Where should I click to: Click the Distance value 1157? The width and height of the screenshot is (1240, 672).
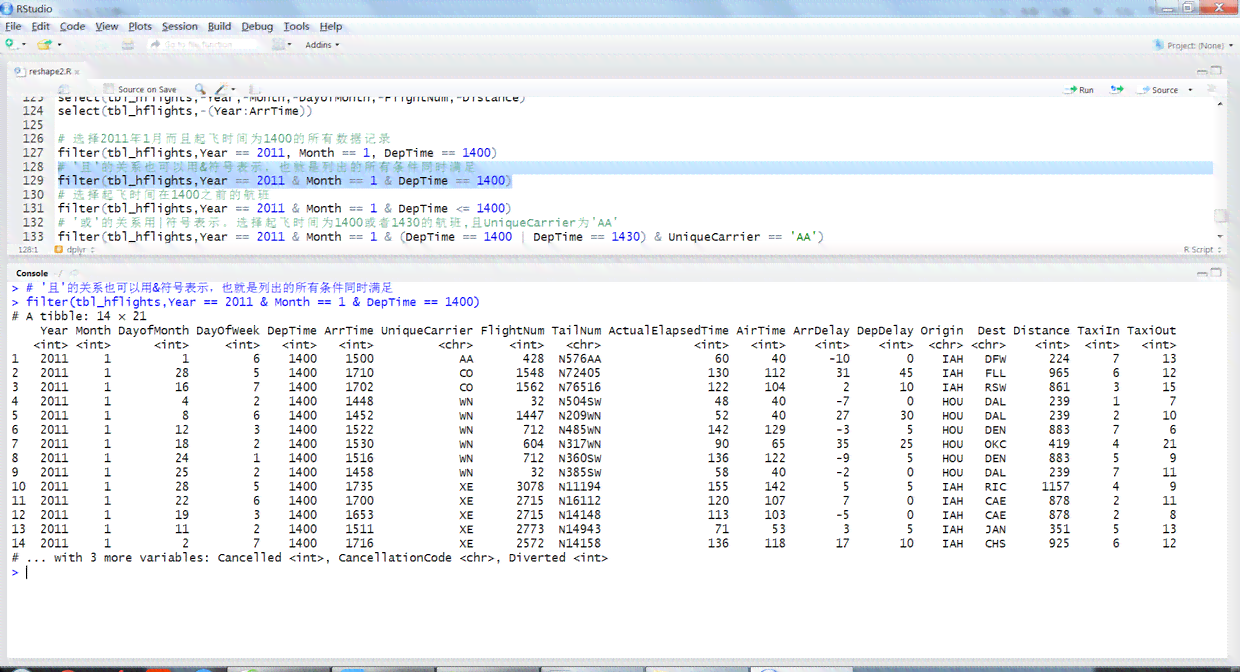pos(1055,486)
